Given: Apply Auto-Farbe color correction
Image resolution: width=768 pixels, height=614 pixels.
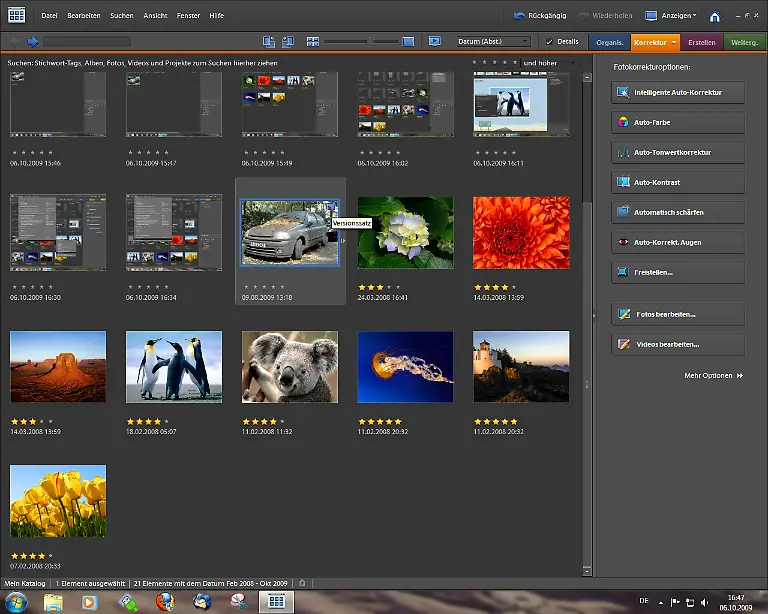Looking at the screenshot, I should coord(678,123).
